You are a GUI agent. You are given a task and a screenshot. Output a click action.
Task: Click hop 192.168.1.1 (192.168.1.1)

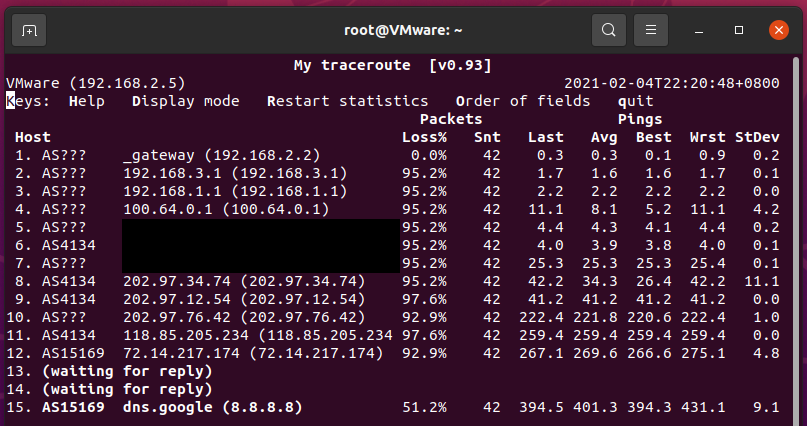[235, 191]
